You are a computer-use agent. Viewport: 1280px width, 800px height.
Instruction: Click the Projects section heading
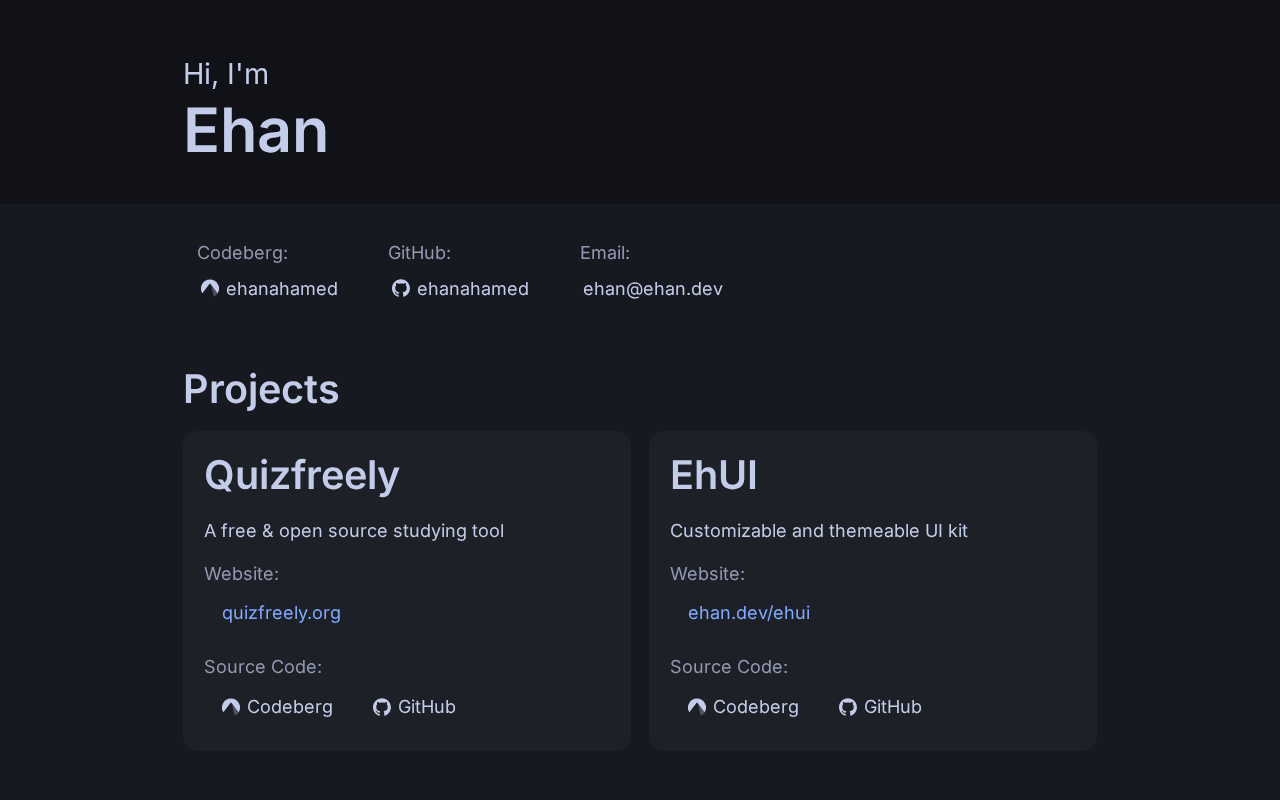coord(261,389)
